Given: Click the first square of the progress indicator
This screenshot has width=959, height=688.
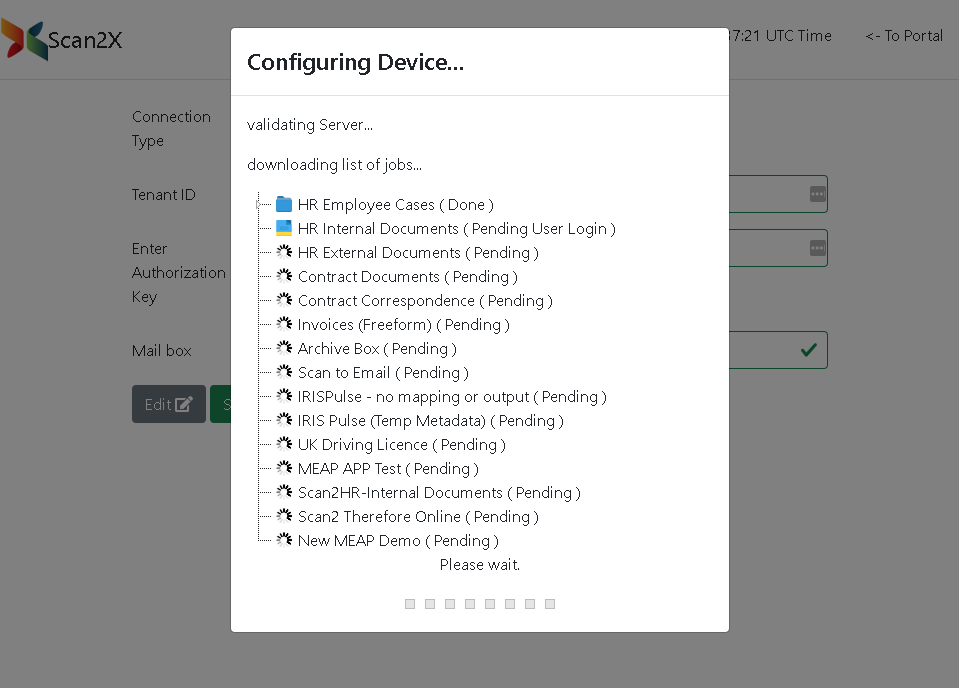Looking at the screenshot, I should click(x=410, y=604).
